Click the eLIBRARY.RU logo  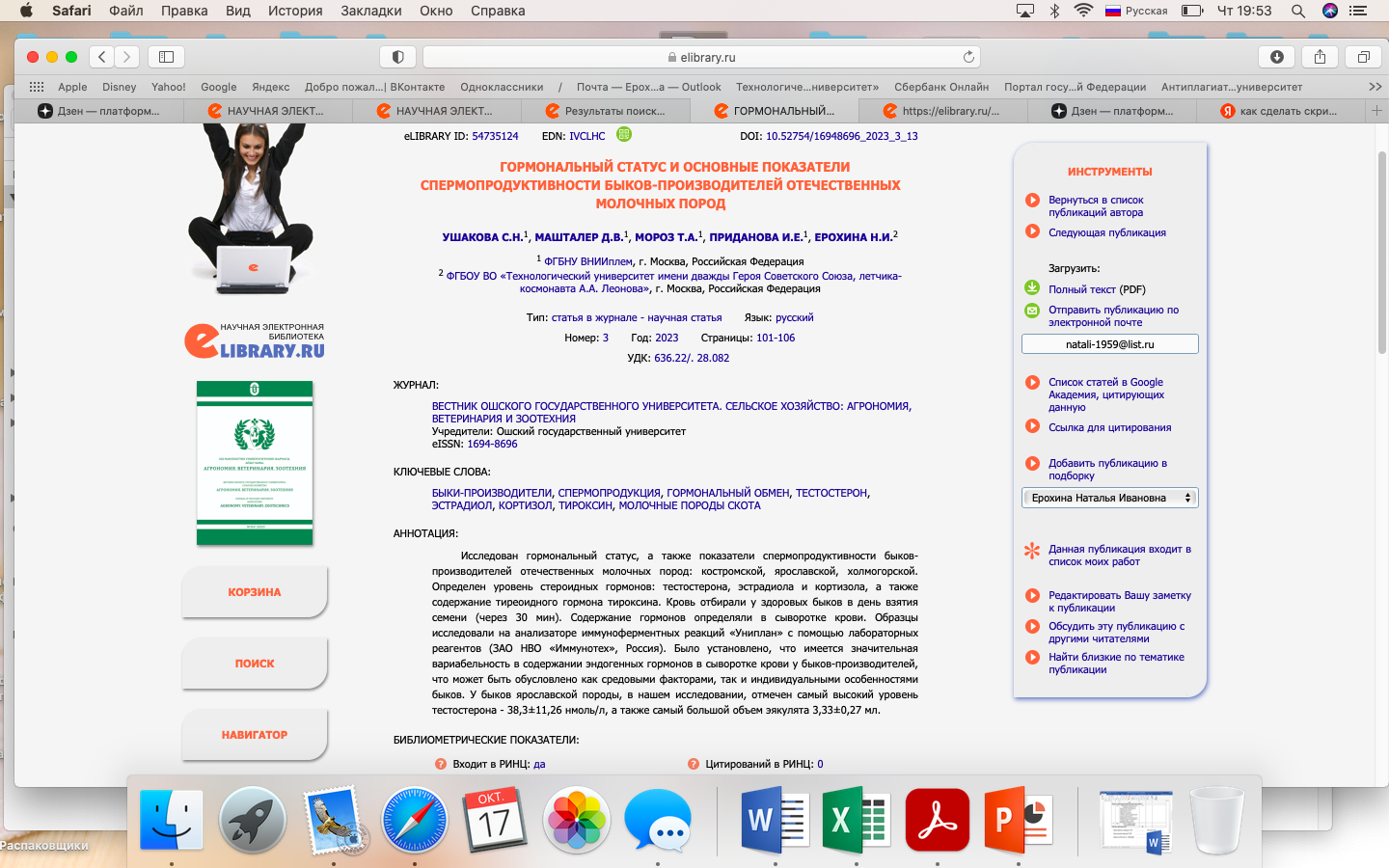pyautogui.click(x=255, y=341)
